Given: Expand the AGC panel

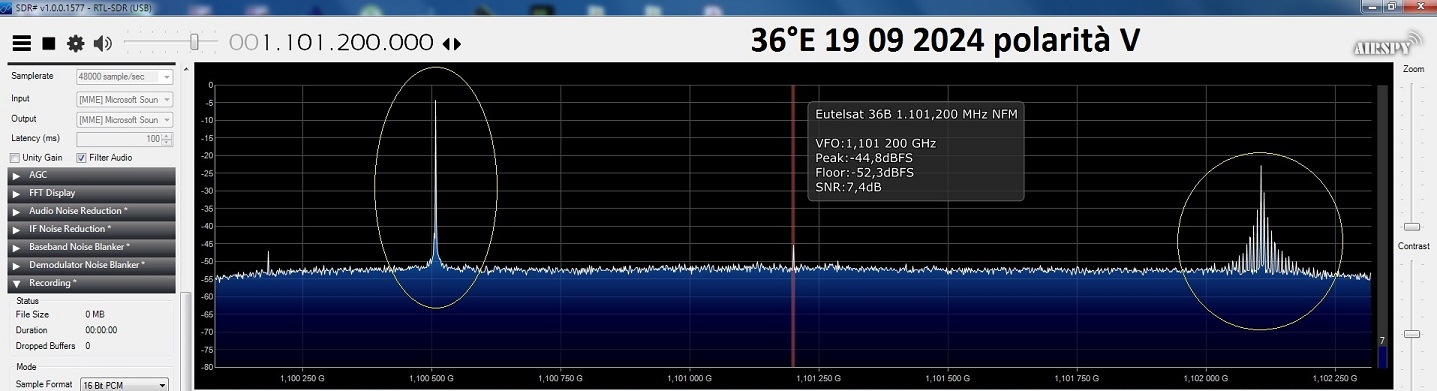Looking at the screenshot, I should [92, 175].
